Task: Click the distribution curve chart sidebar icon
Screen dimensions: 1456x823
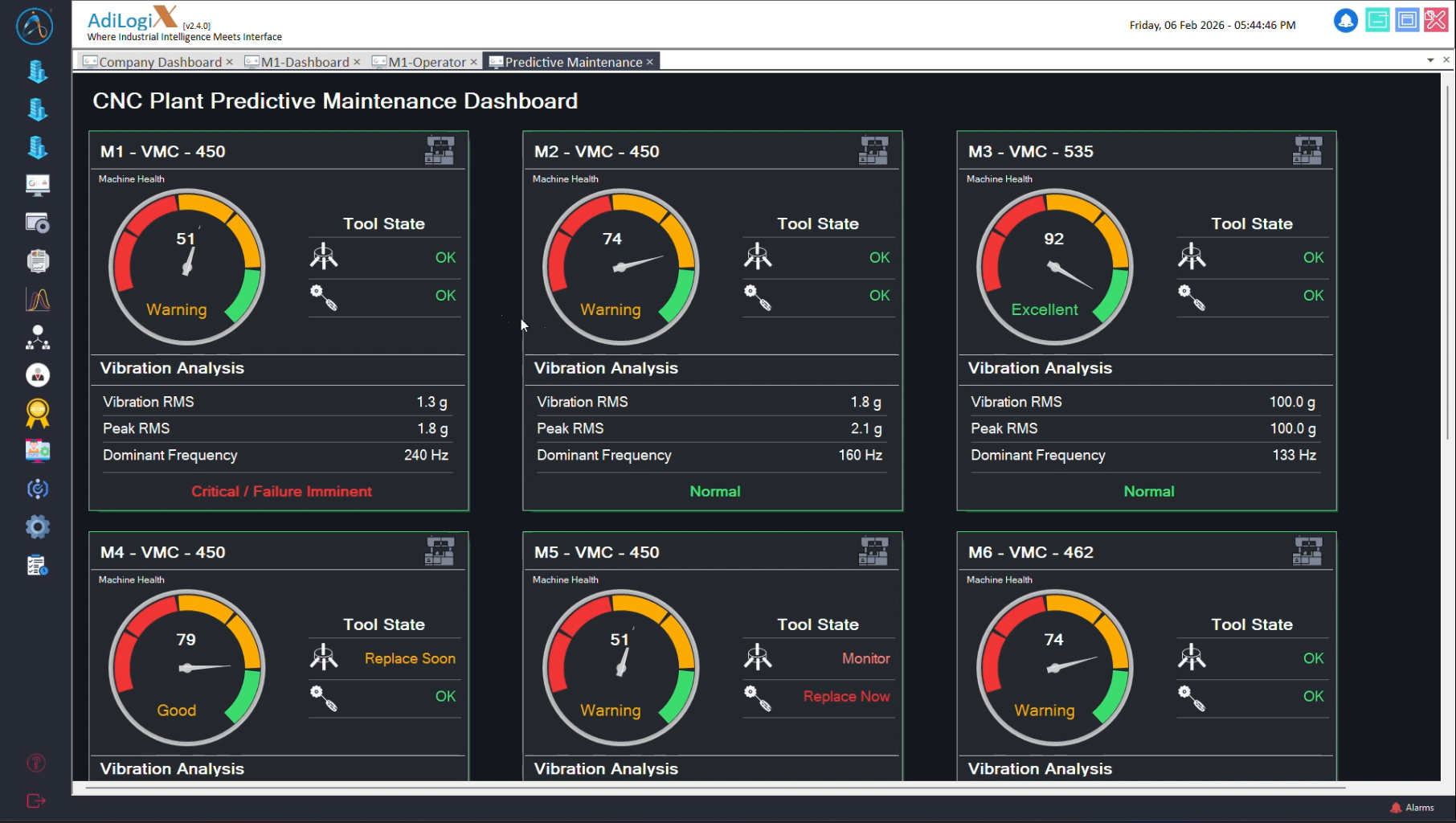Action: pos(37,300)
